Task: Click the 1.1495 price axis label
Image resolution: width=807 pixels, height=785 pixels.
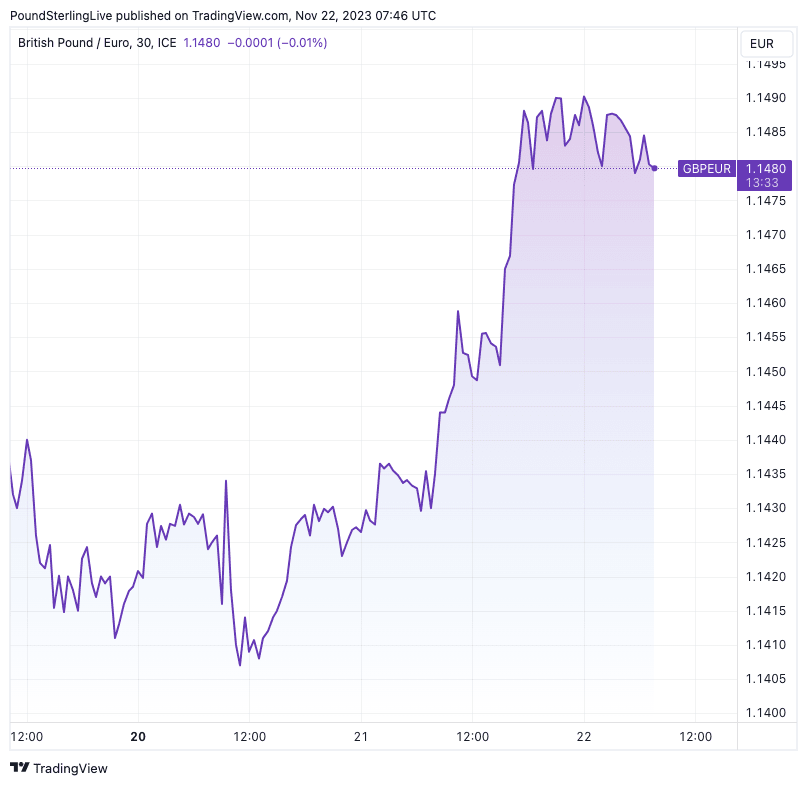Action: click(765, 64)
